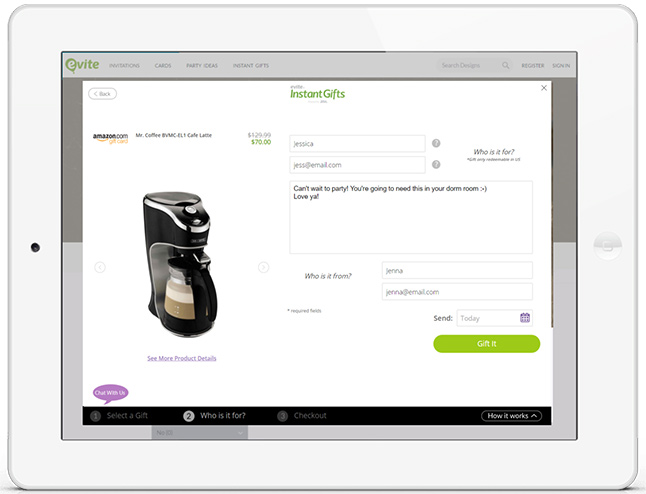Image resolution: width=646 pixels, height=494 pixels.
Task: Click the search magnifier icon
Action: coord(506,66)
